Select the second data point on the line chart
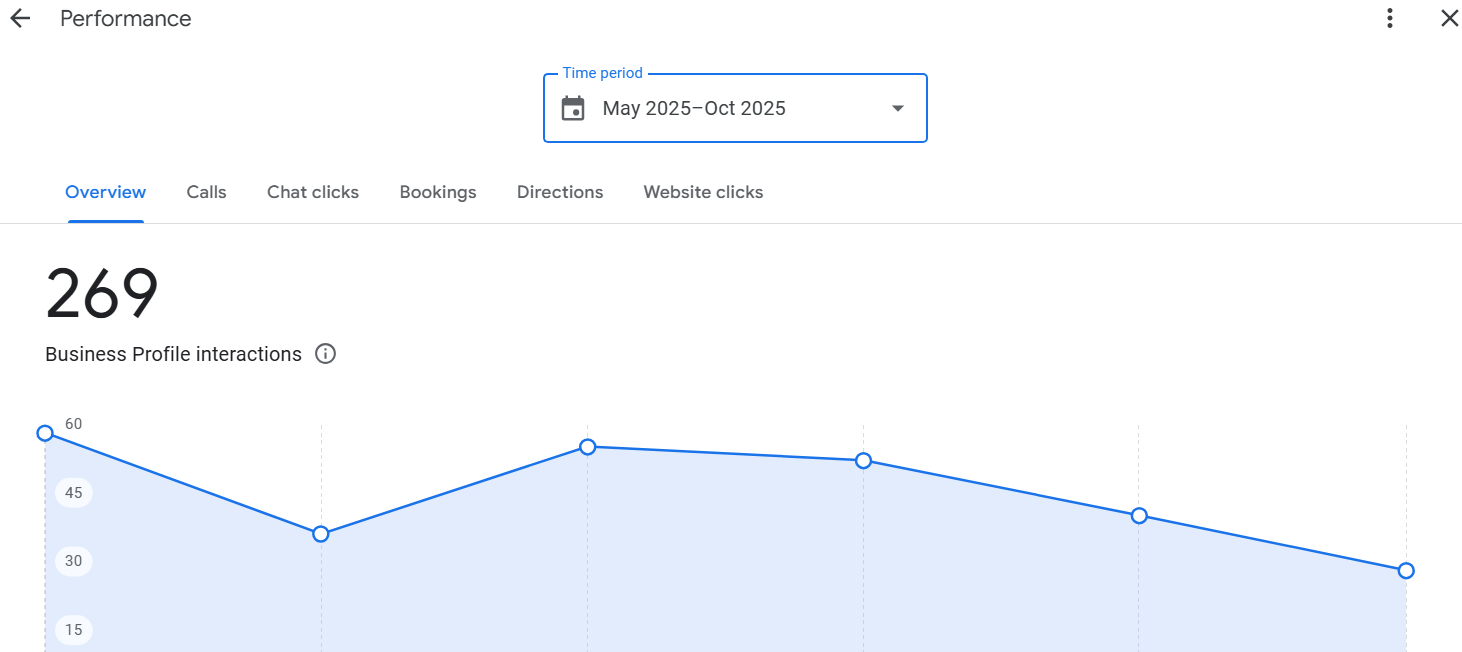This screenshot has height=652, width=1462. [321, 534]
